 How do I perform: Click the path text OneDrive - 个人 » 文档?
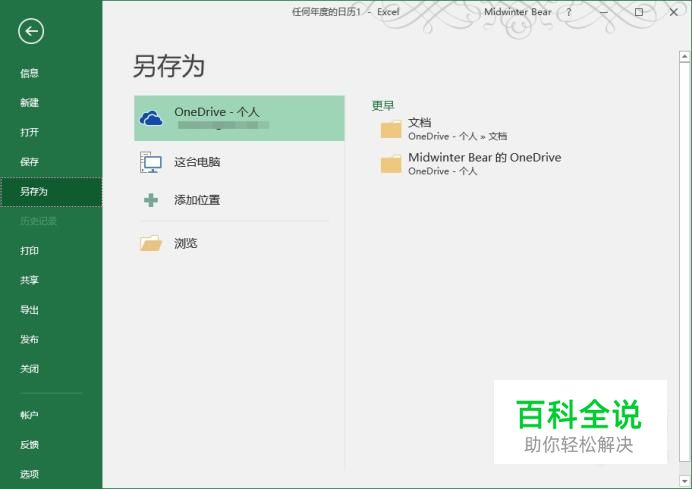458,136
